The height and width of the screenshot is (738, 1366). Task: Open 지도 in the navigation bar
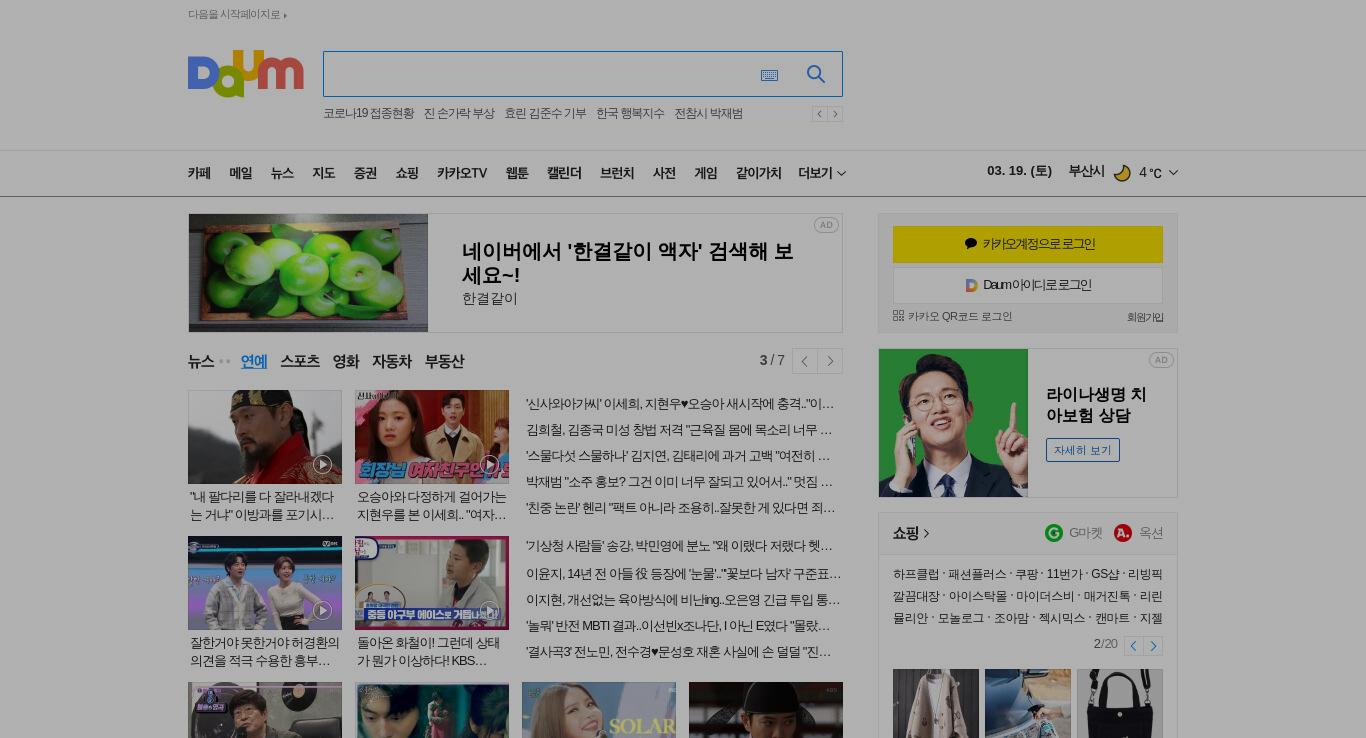point(324,173)
